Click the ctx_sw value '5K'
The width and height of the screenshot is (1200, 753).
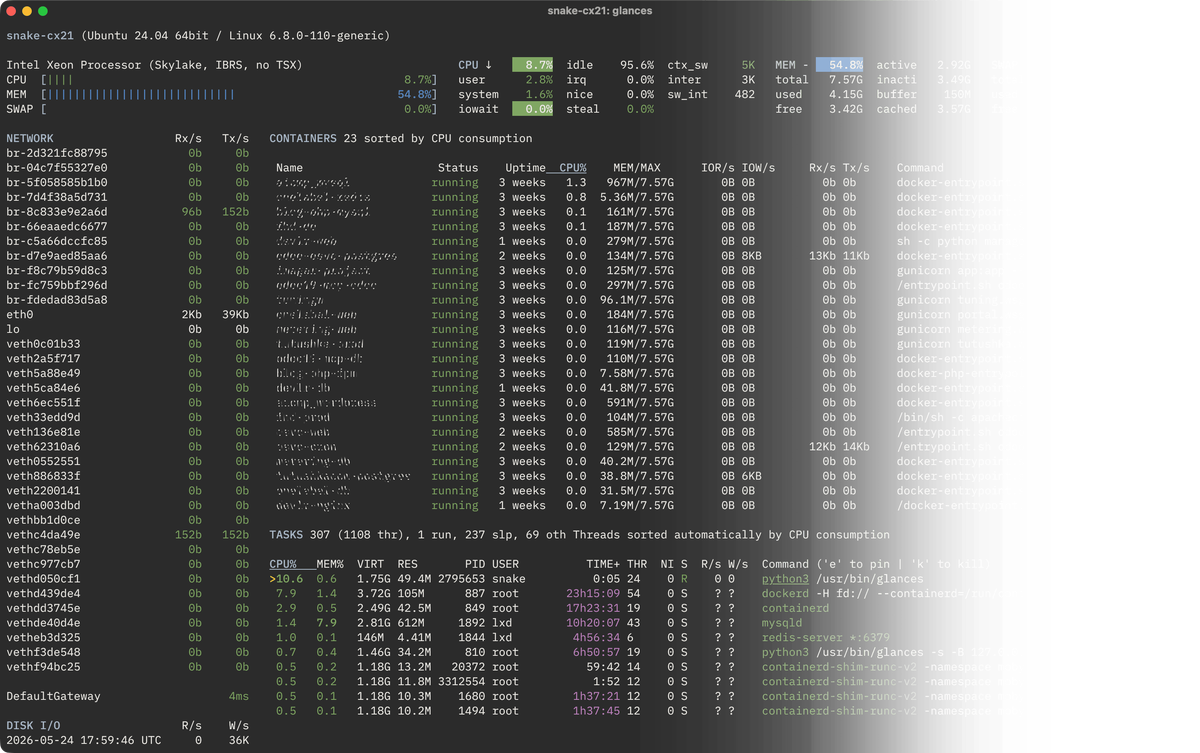click(748, 65)
